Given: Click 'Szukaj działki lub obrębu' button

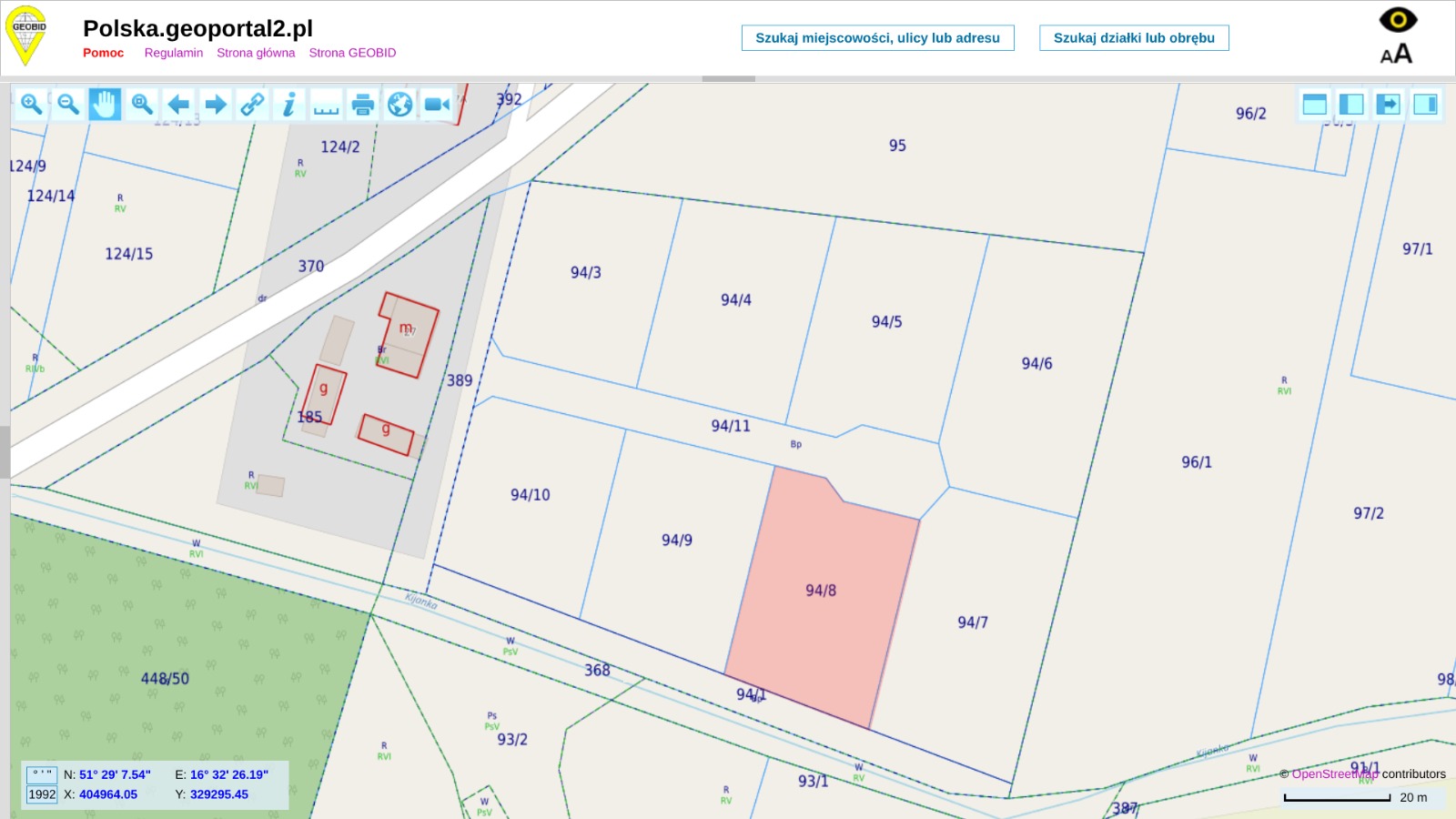Looking at the screenshot, I should click(1134, 38).
